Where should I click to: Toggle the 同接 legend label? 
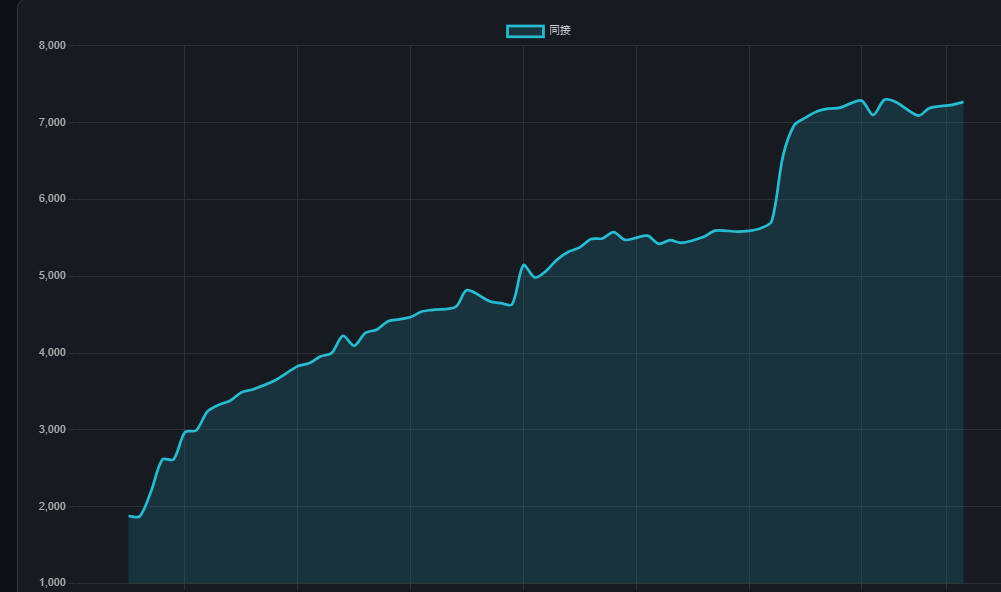560,30
